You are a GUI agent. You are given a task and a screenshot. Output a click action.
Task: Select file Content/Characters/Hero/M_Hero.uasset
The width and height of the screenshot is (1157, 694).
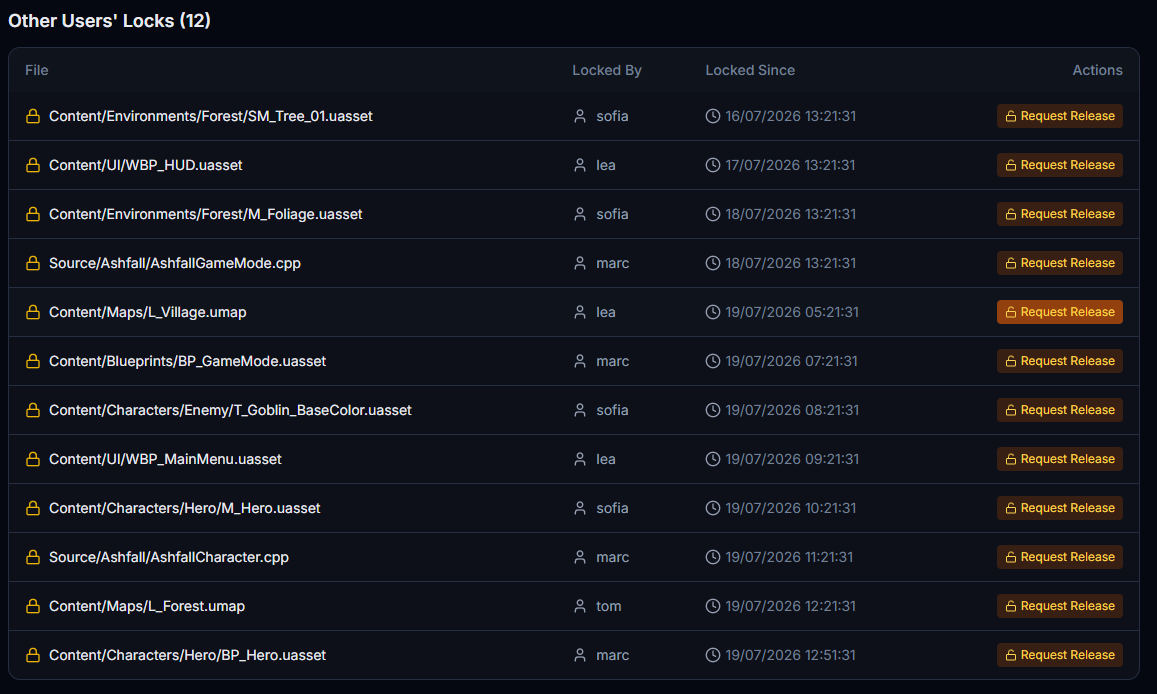click(x=184, y=508)
